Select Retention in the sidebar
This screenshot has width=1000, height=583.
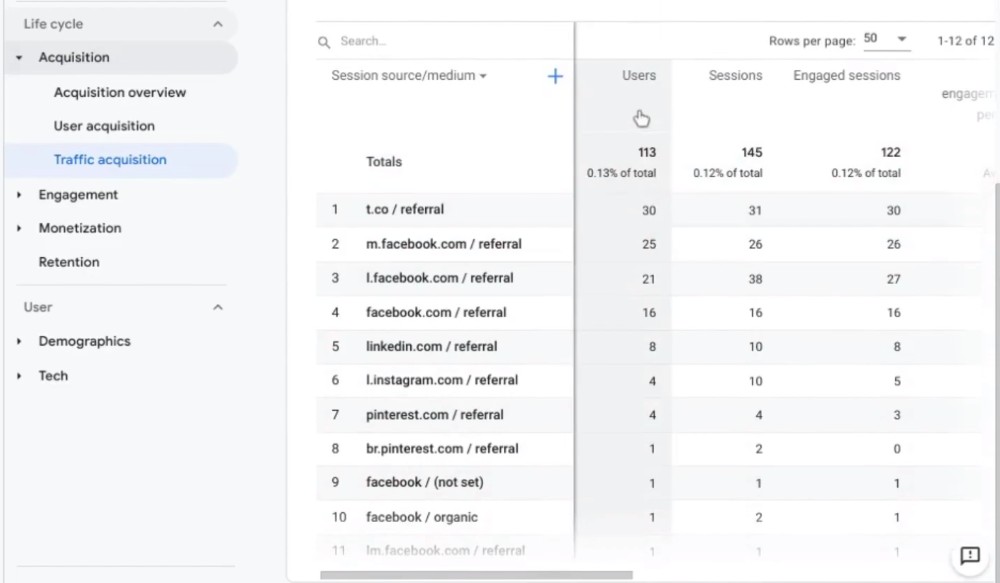(69, 261)
